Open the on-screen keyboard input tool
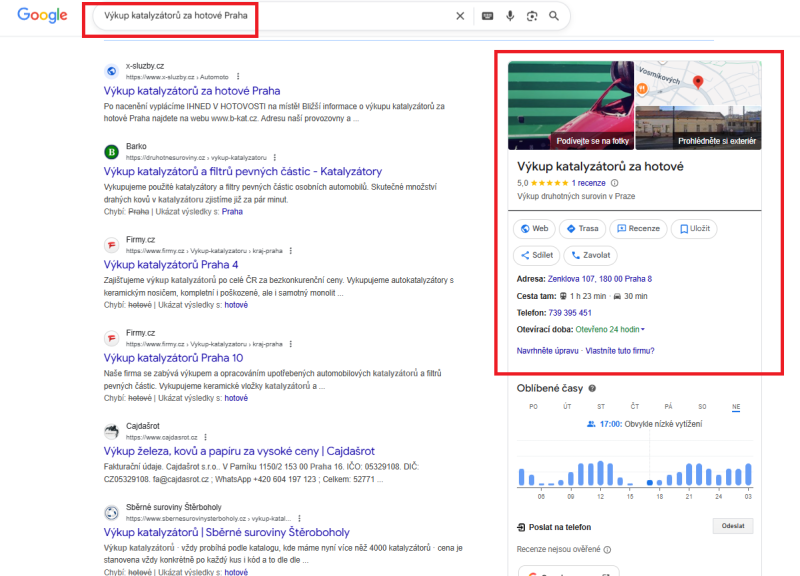 [487, 16]
